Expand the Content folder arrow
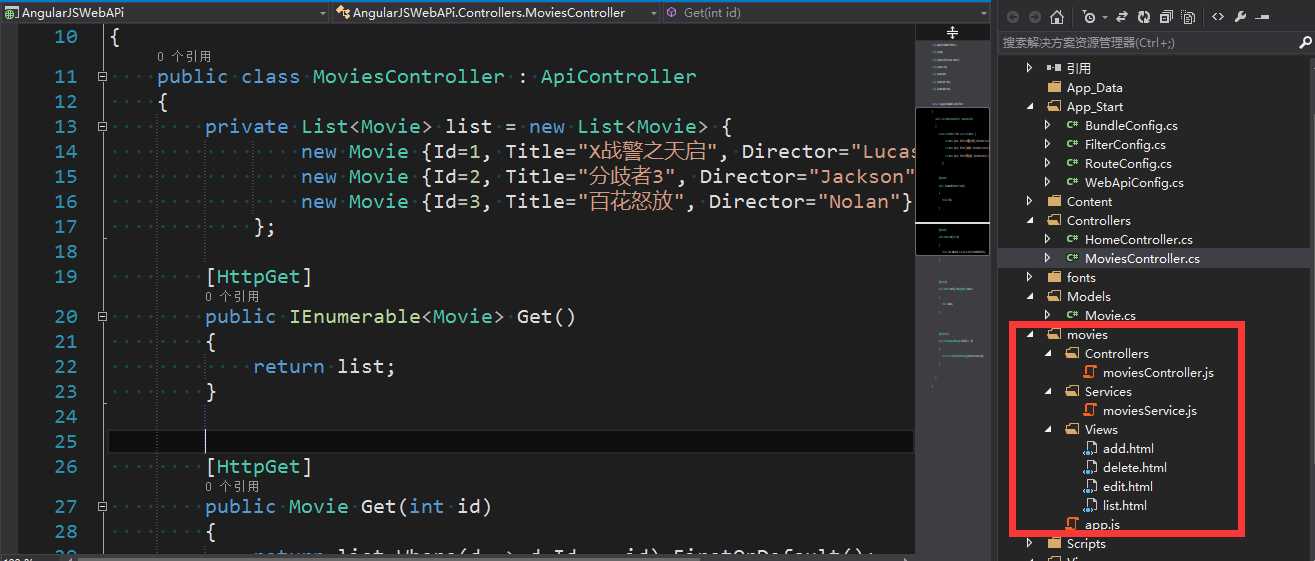The image size is (1315, 561). [1030, 201]
